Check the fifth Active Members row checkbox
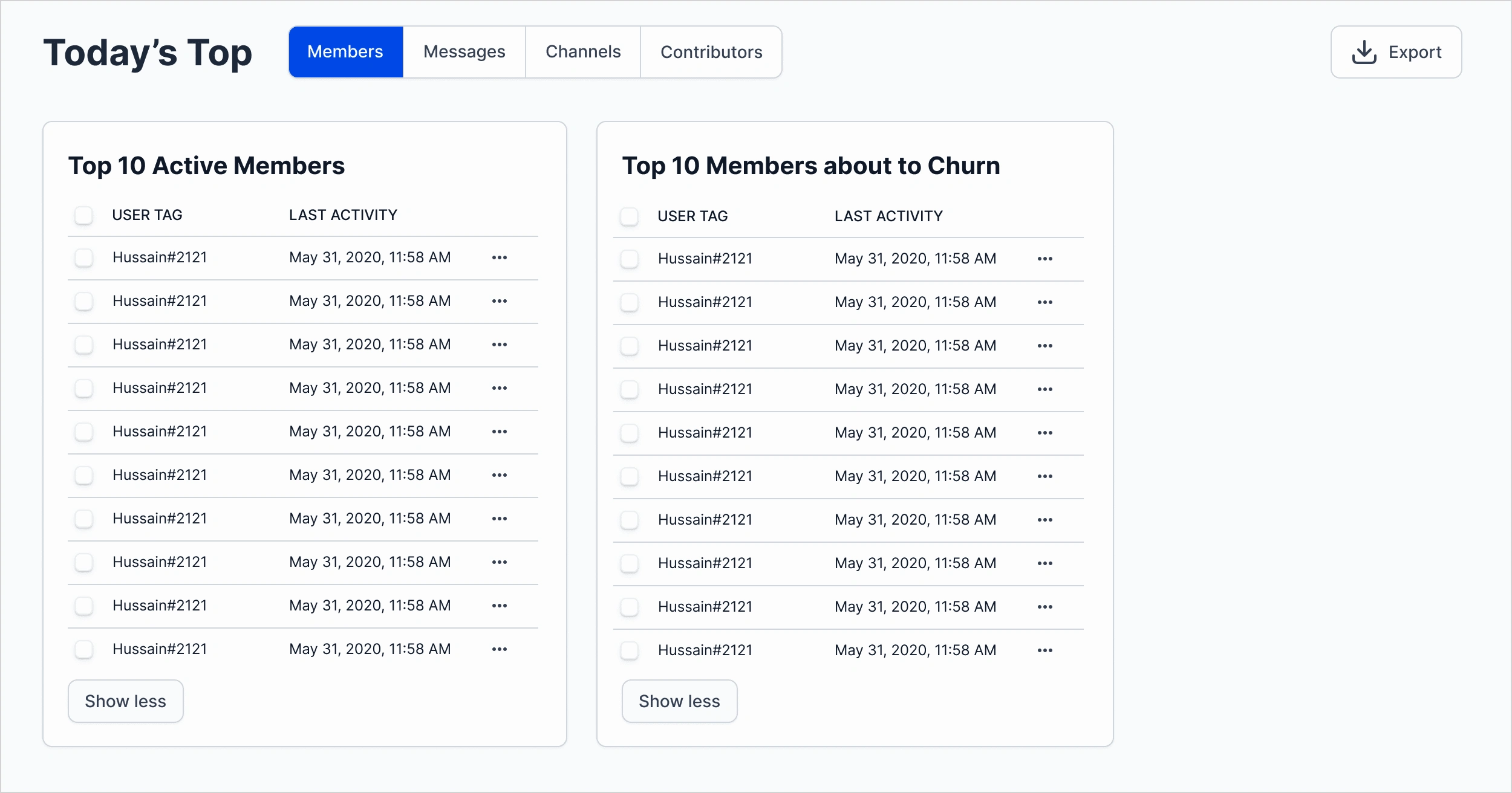 coord(83,432)
